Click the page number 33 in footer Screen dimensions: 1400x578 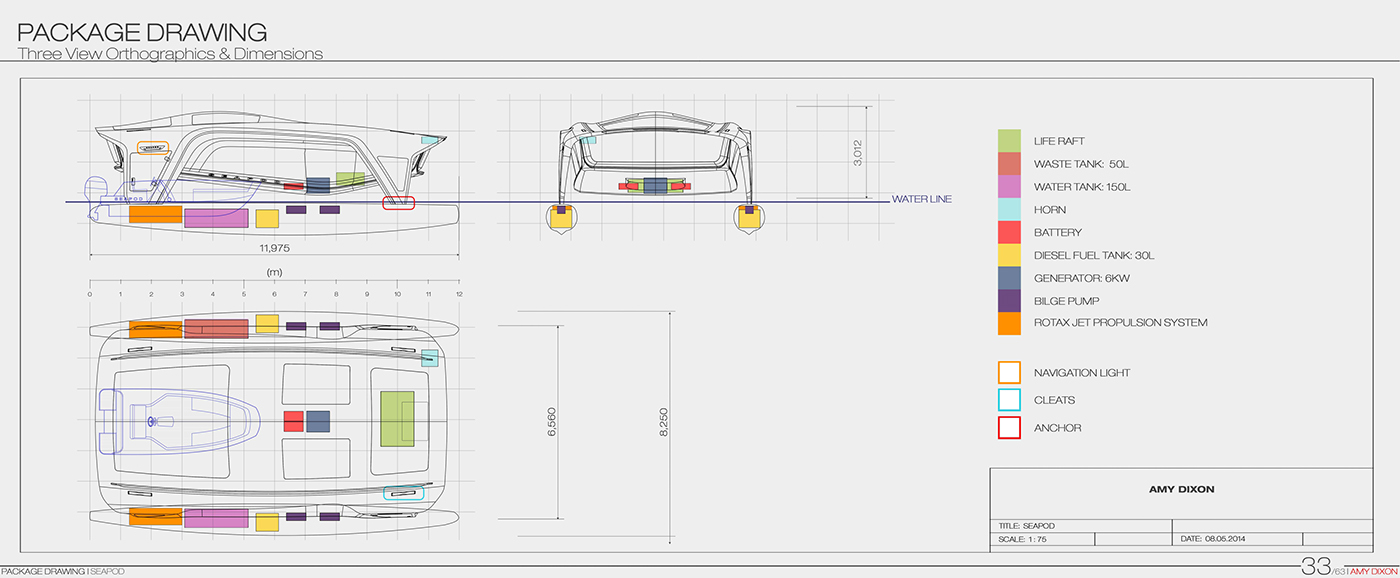(1315, 565)
